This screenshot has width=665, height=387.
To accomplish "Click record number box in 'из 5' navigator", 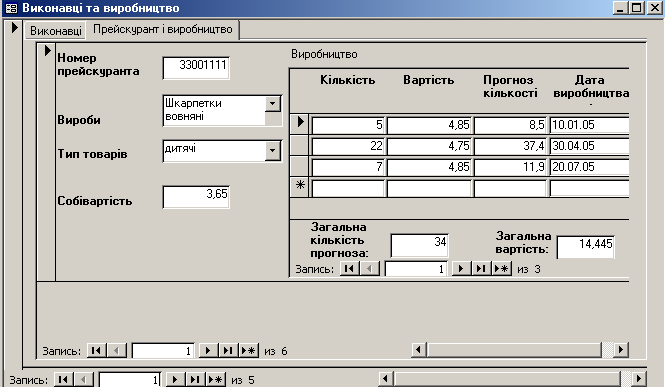I will (x=130, y=380).
